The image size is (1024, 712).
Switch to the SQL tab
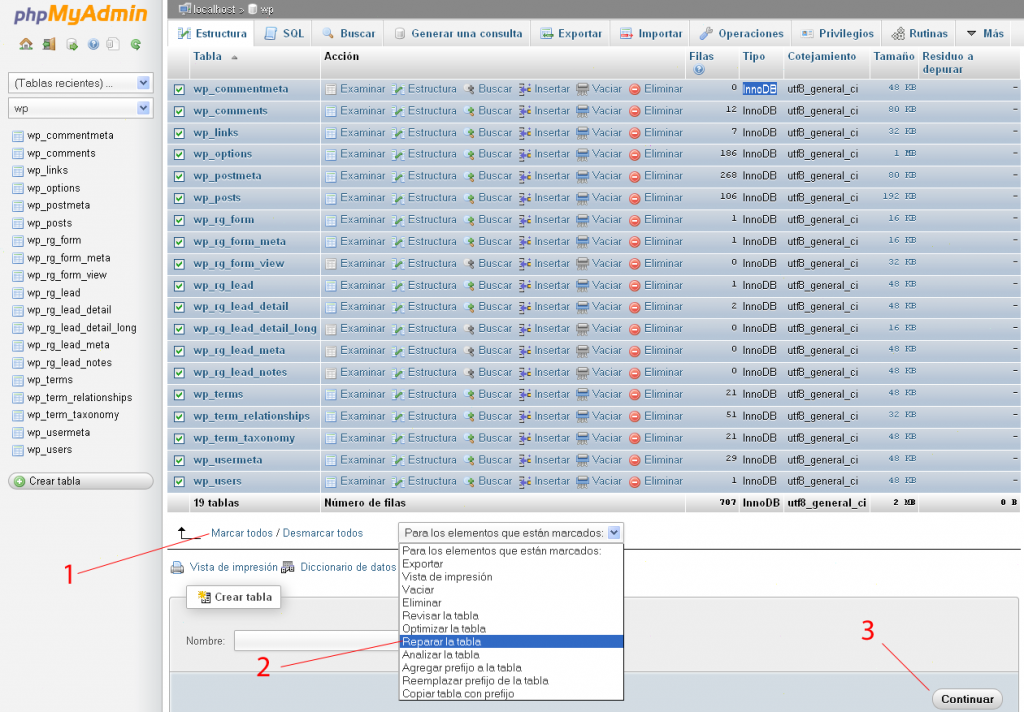pyautogui.click(x=284, y=33)
